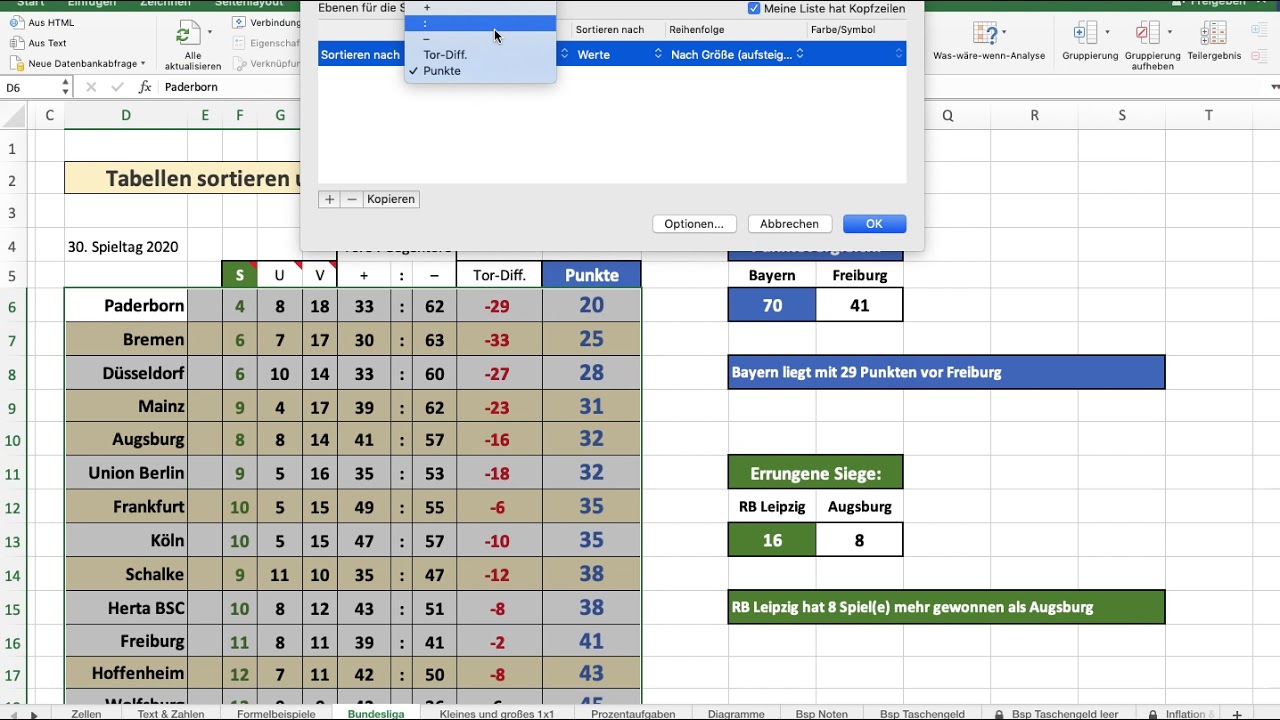Click the Gruppierung aufheben icon
1280x720 pixels.
click(1148, 33)
